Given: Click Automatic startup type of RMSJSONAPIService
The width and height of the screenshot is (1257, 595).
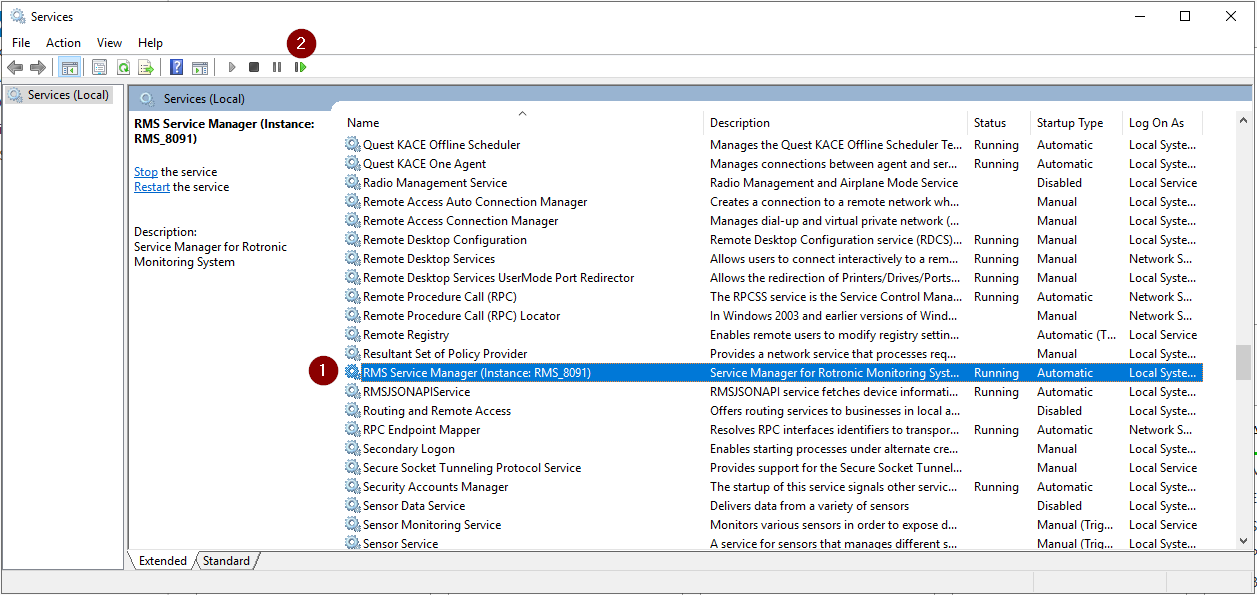Looking at the screenshot, I should click(x=1065, y=392).
